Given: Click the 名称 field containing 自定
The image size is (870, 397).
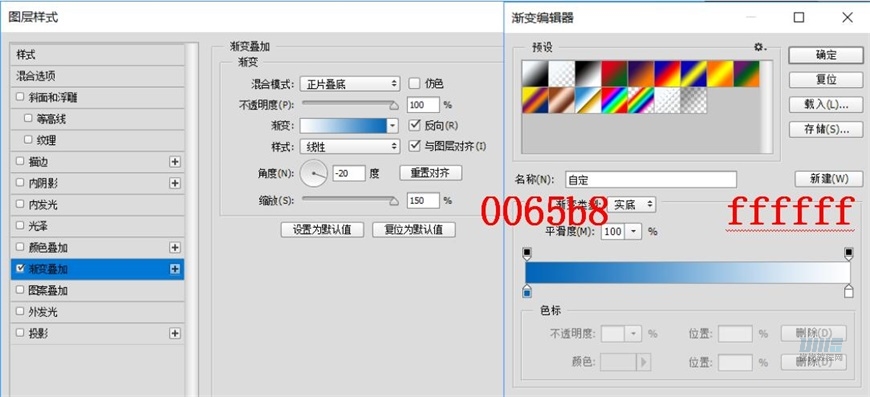Looking at the screenshot, I should [651, 180].
